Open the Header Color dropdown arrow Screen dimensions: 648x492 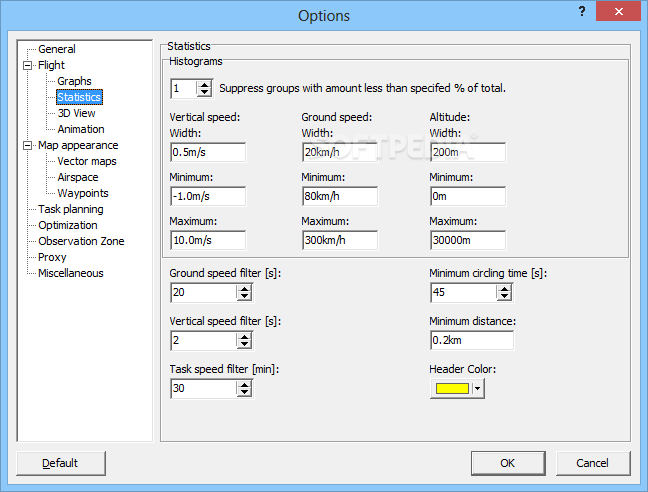pos(477,389)
